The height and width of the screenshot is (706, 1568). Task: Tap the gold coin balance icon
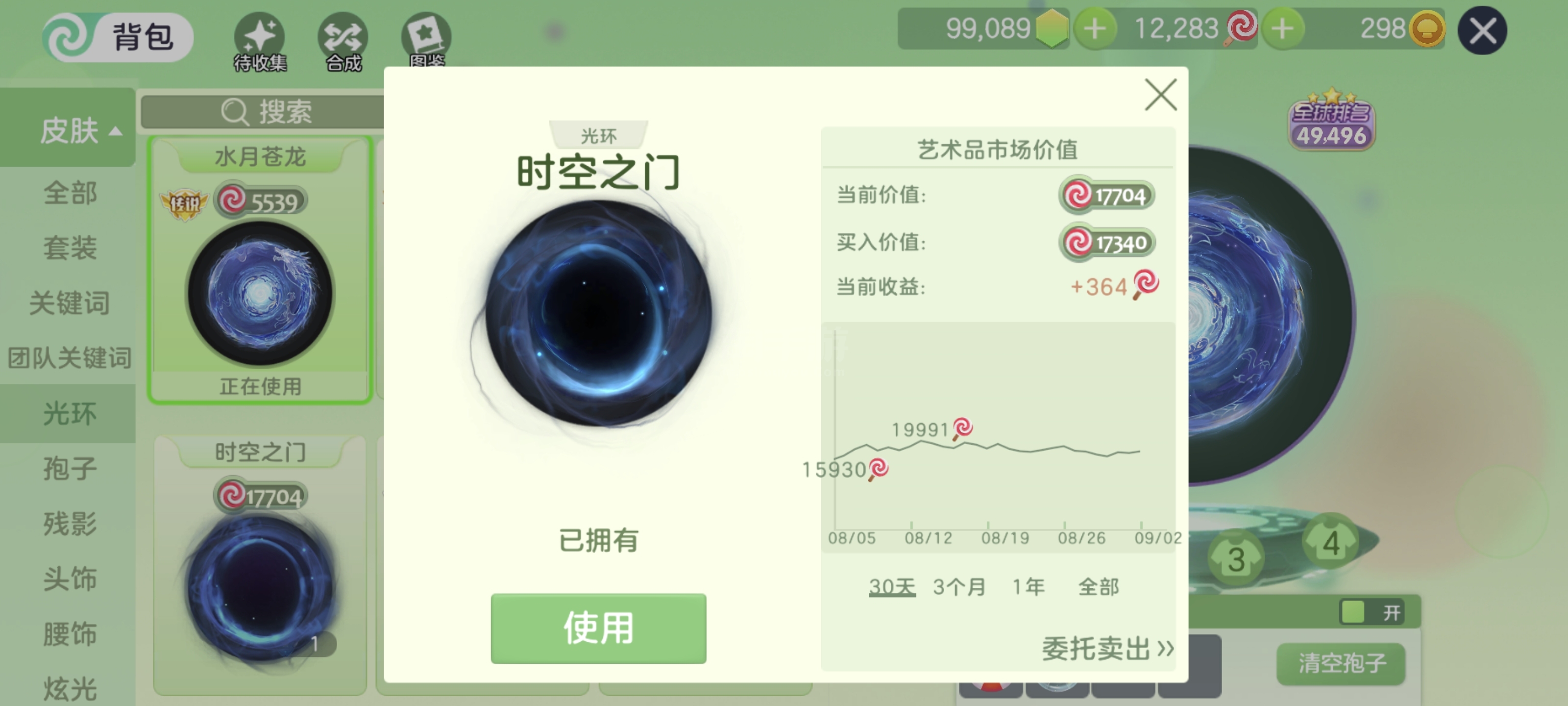1427,28
